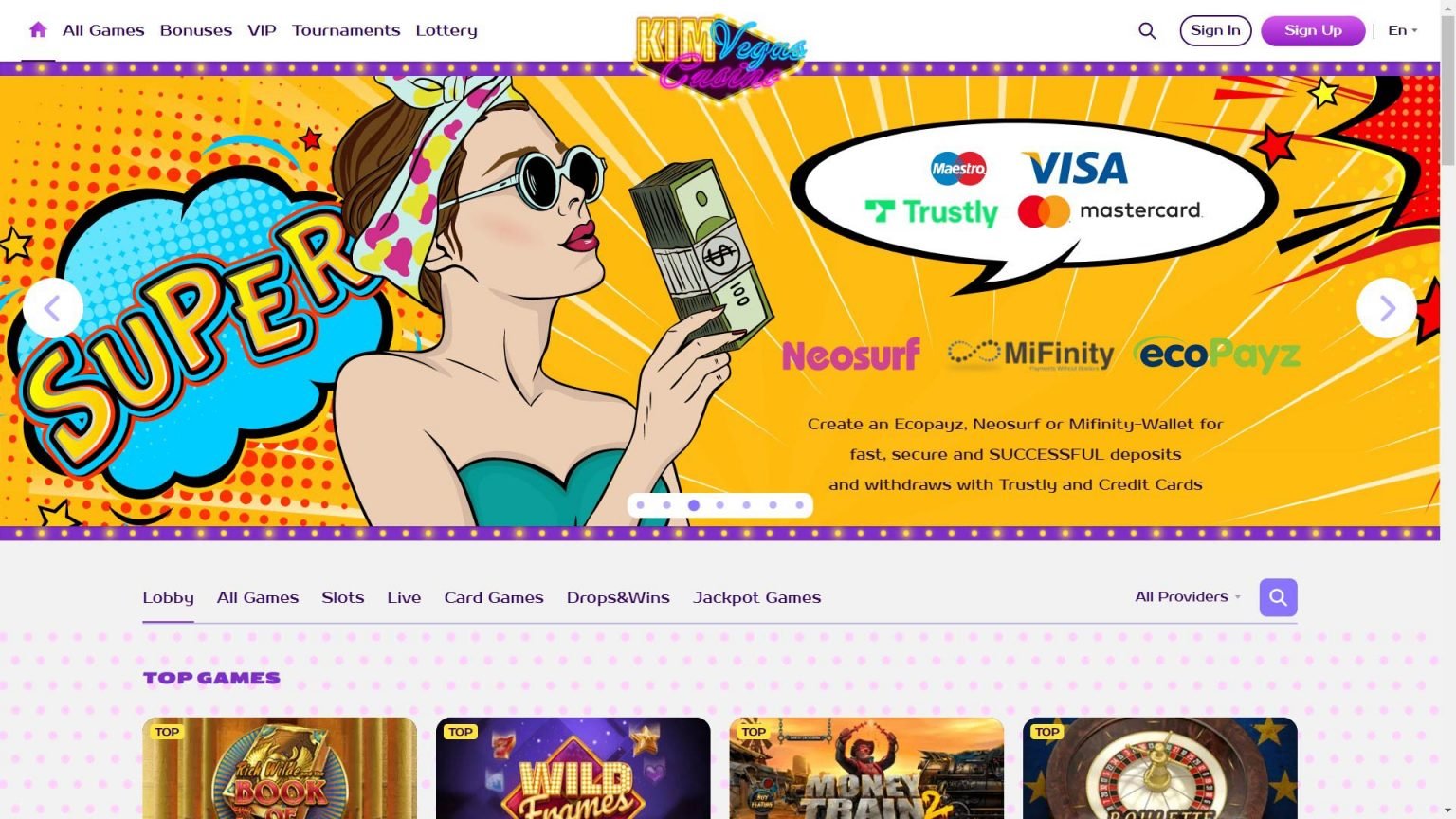This screenshot has height=819, width=1456.
Task: Switch to Jackpot Games tab
Action: point(756,597)
